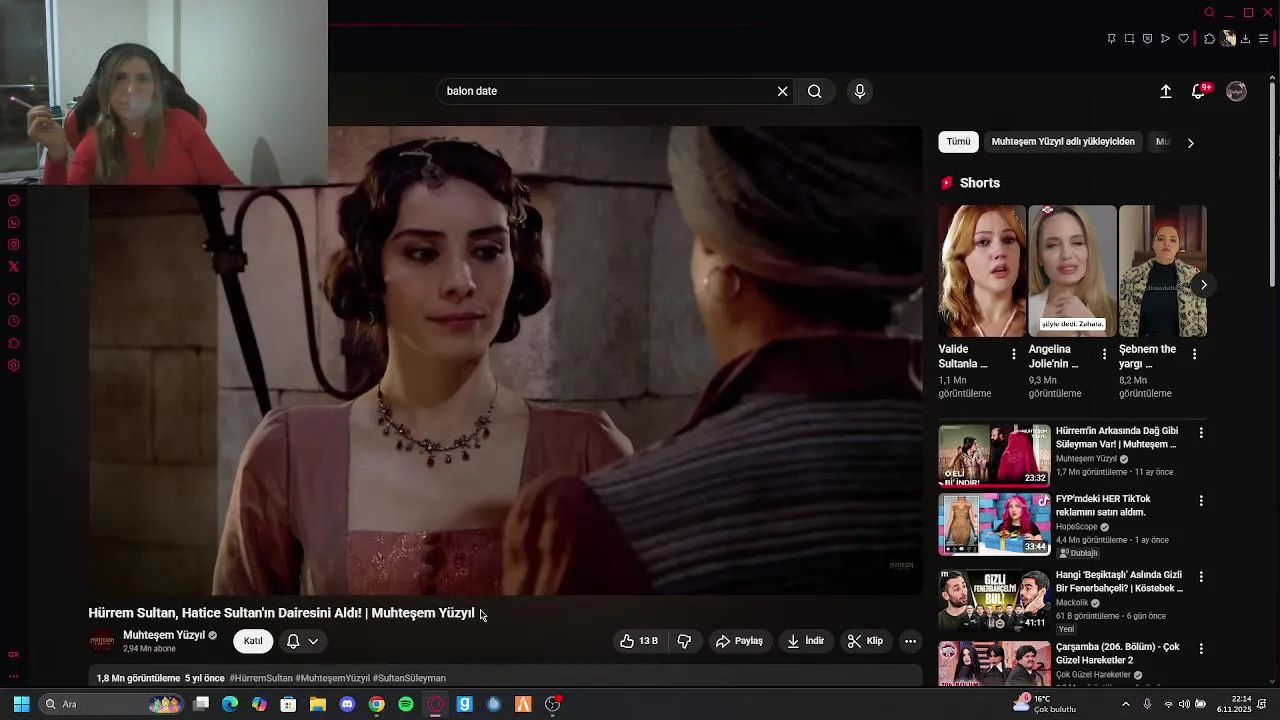Clear the 'balon date' search text
The width and height of the screenshot is (1280, 720).
point(783,91)
